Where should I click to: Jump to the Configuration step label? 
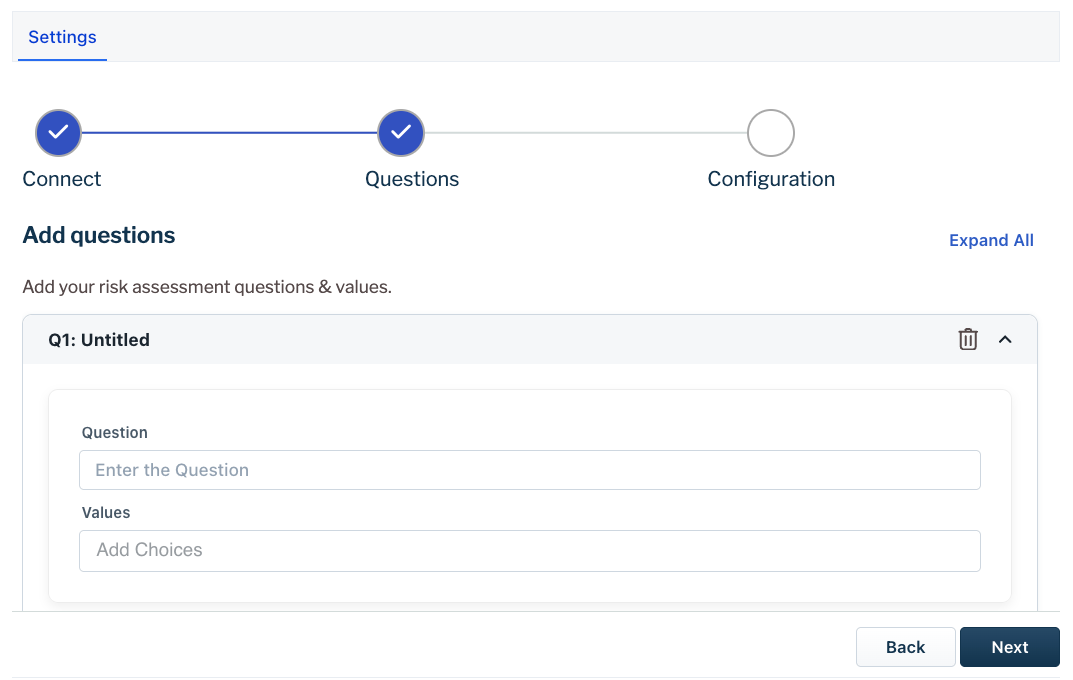pos(771,179)
